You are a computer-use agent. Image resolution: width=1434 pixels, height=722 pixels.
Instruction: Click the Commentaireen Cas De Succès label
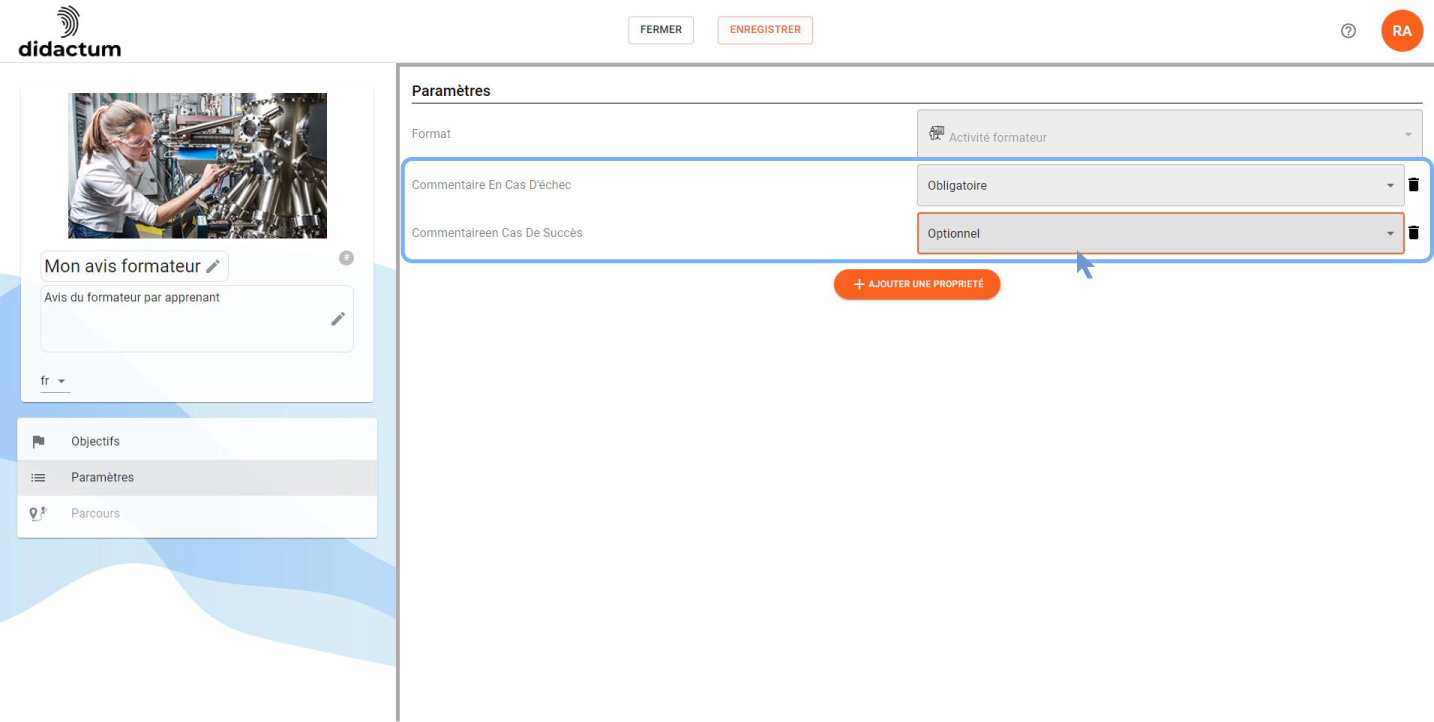[x=497, y=233]
